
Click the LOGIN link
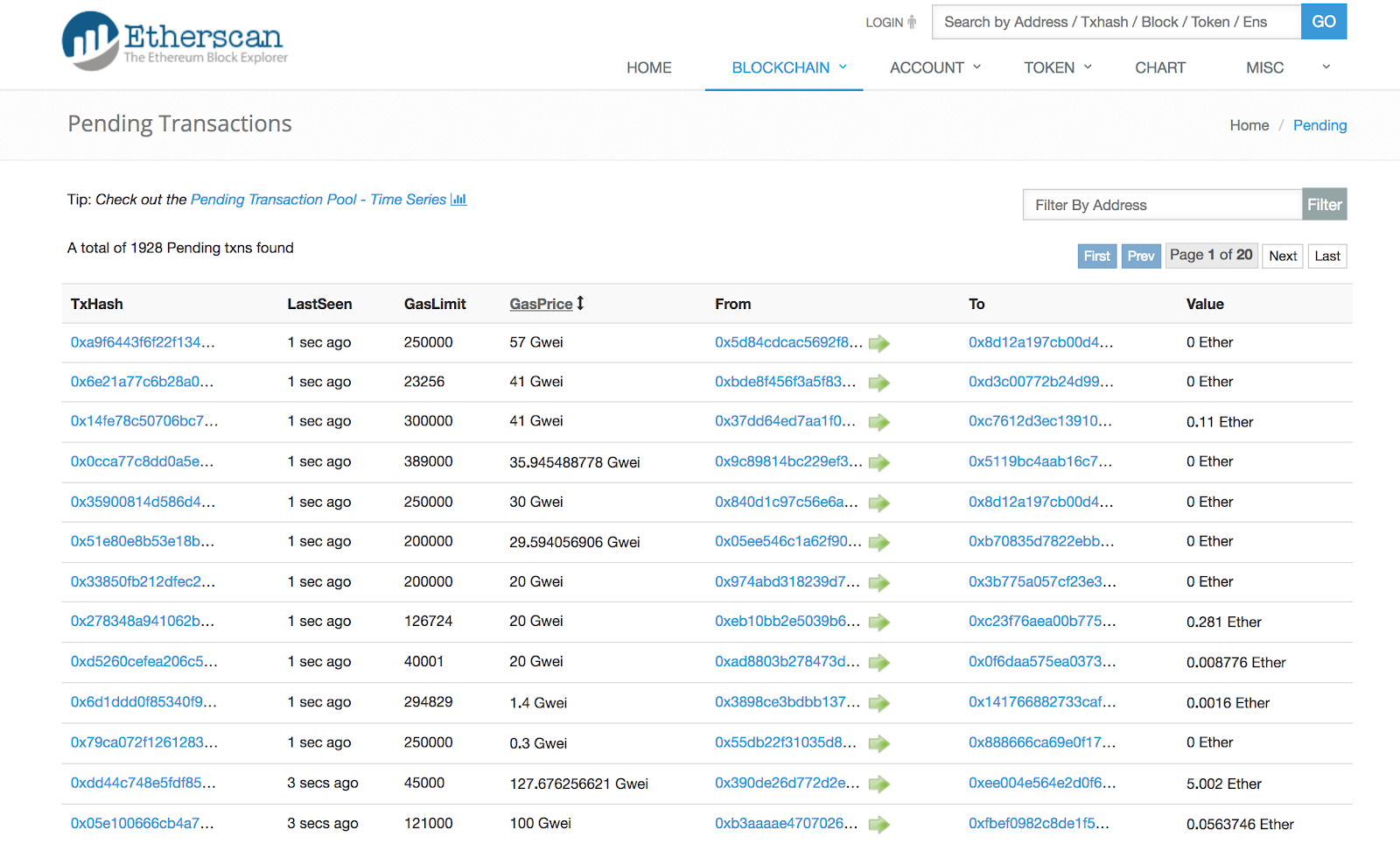coord(885,23)
